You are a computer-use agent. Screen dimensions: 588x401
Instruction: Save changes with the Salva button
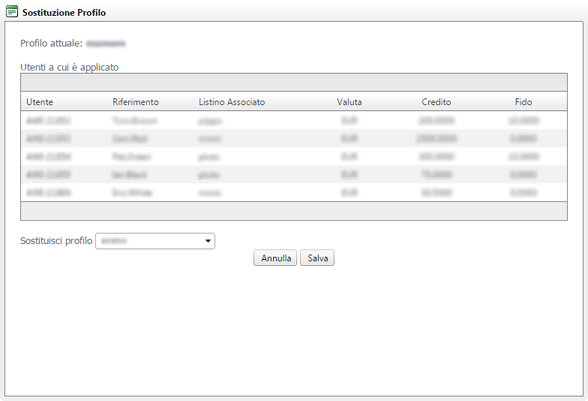point(317,258)
